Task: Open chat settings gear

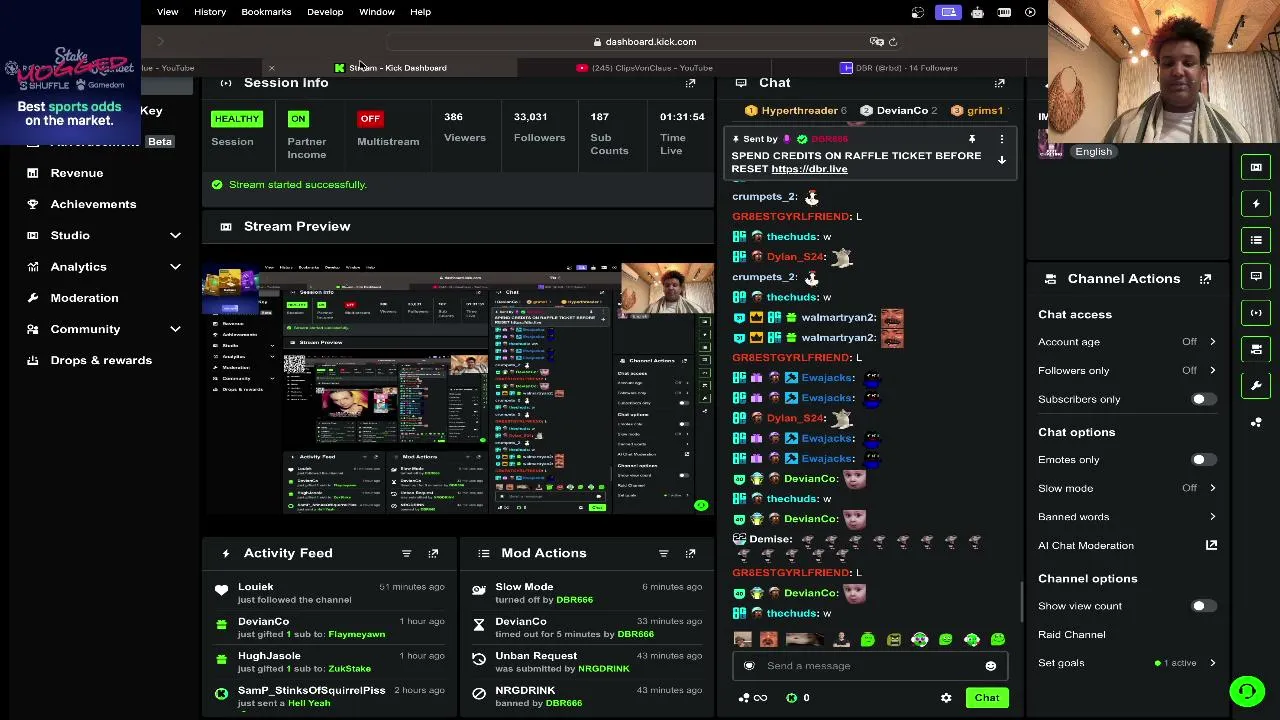Action: pos(946,698)
